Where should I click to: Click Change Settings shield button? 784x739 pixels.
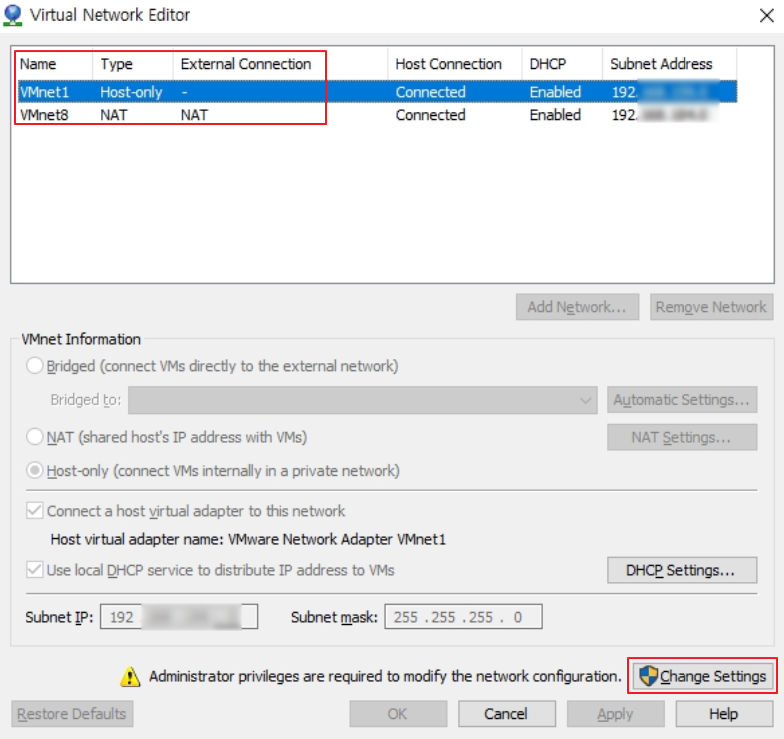[x=702, y=676]
